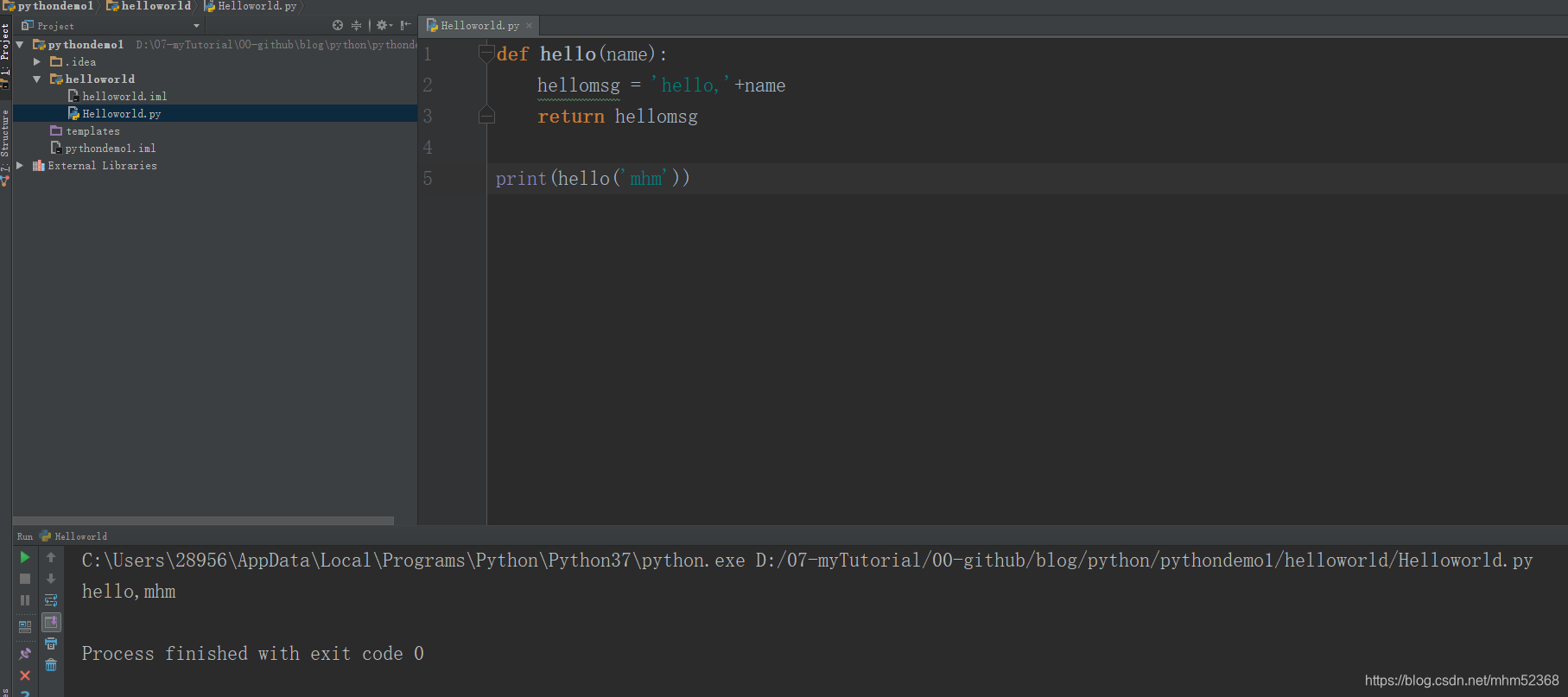Place cursor on 'return hellomsg' line

[618, 117]
